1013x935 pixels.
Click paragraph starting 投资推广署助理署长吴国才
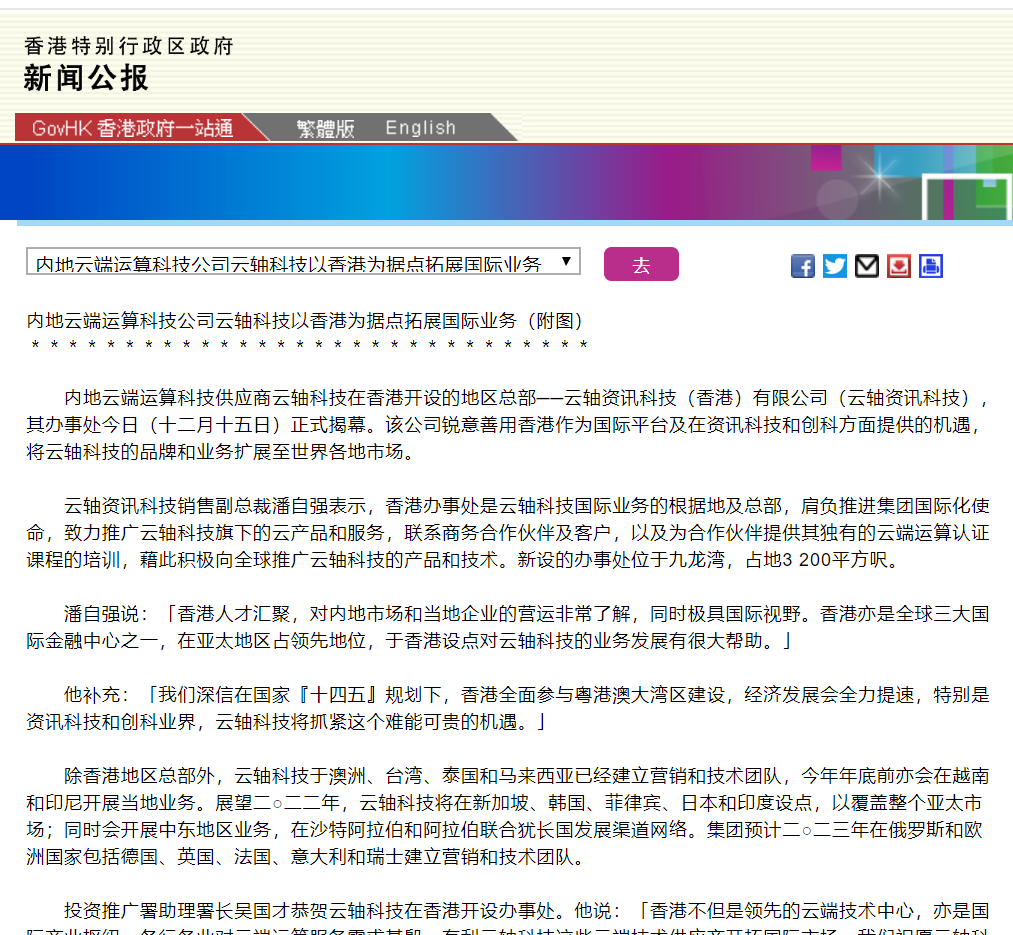pyautogui.click(x=508, y=917)
